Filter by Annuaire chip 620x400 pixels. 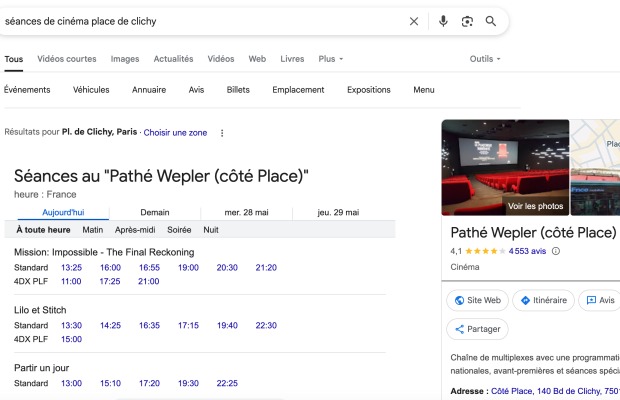[x=149, y=90]
